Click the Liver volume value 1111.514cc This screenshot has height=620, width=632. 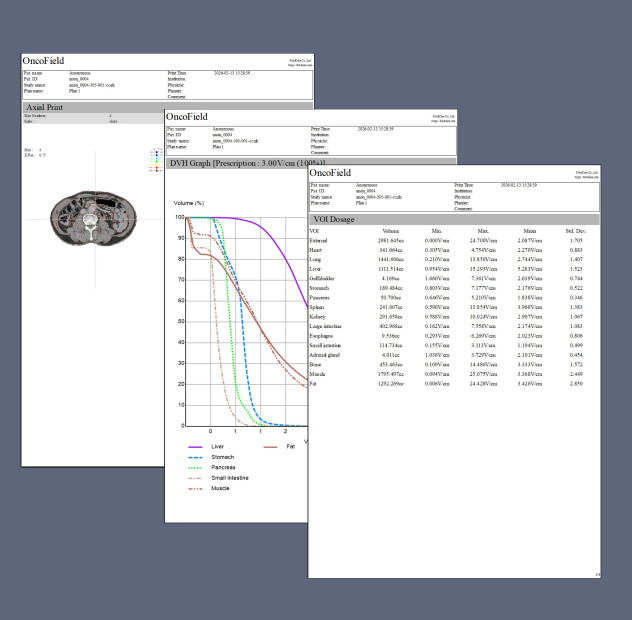point(391,269)
